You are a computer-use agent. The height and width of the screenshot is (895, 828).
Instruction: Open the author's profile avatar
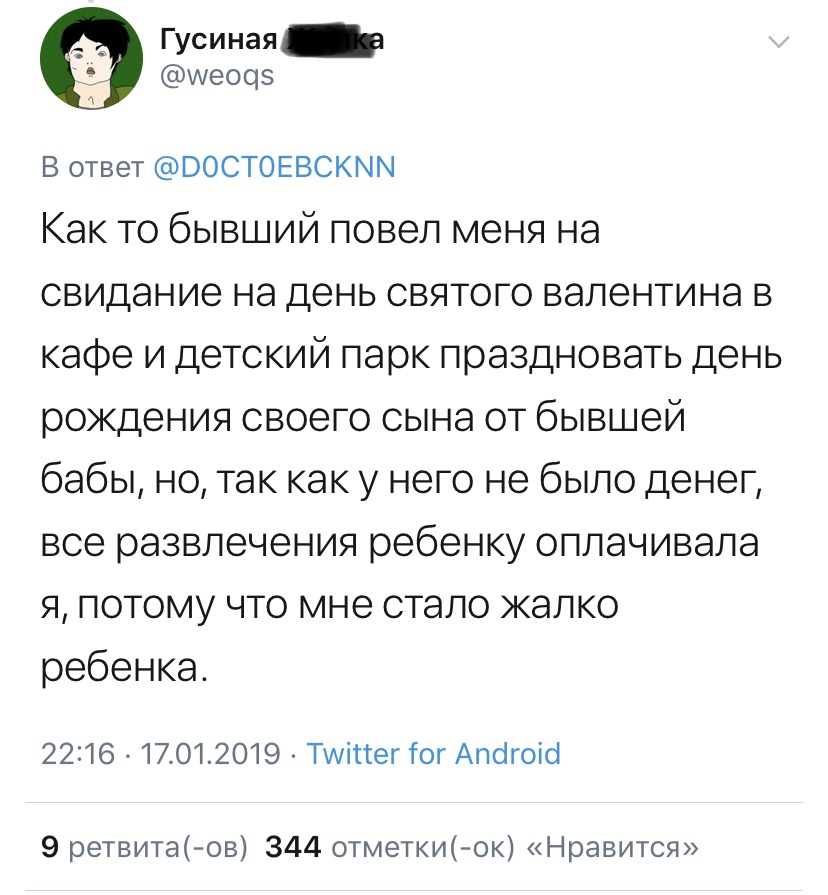pos(91,59)
